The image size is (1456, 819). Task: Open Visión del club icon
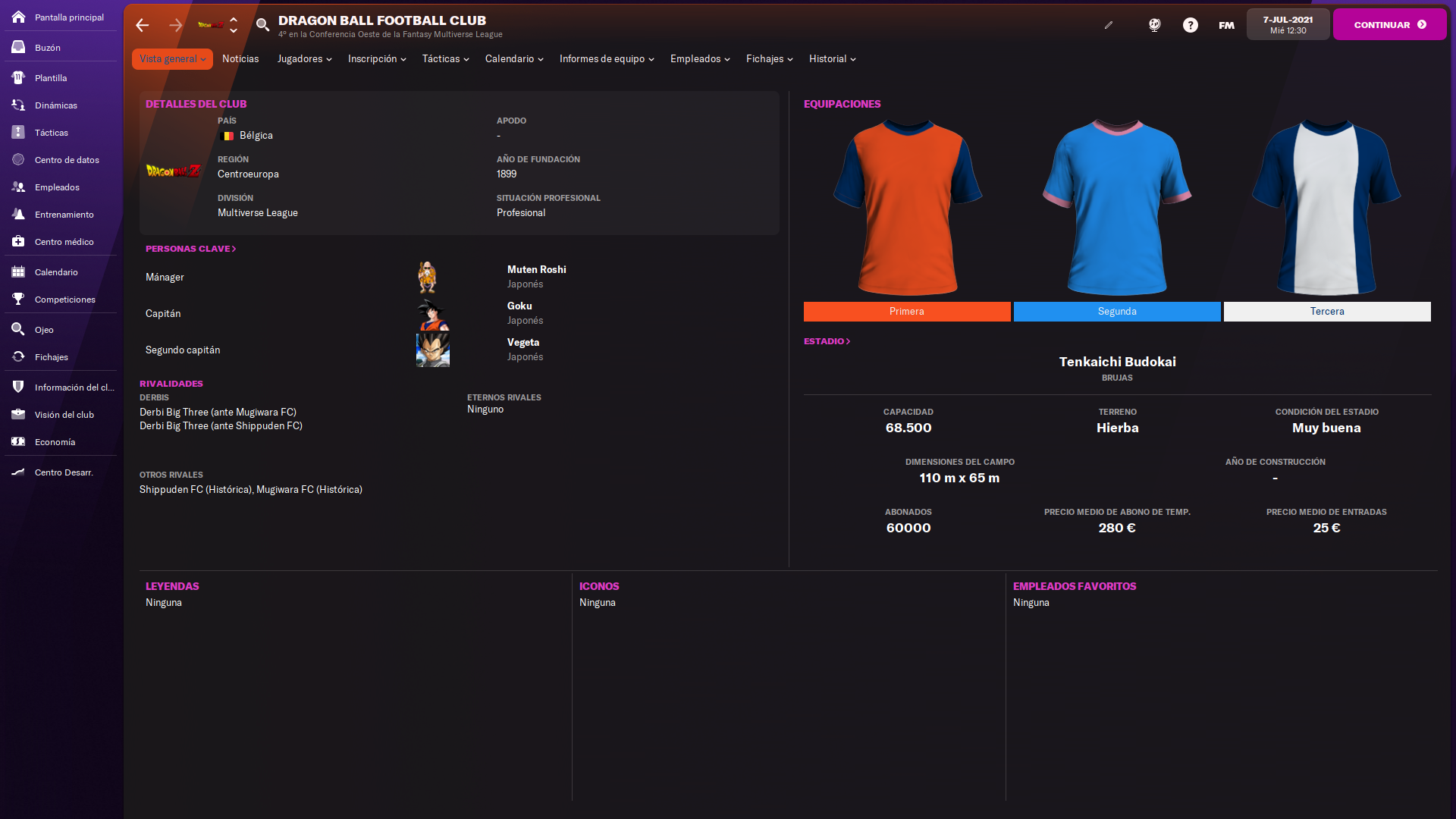pos(18,414)
